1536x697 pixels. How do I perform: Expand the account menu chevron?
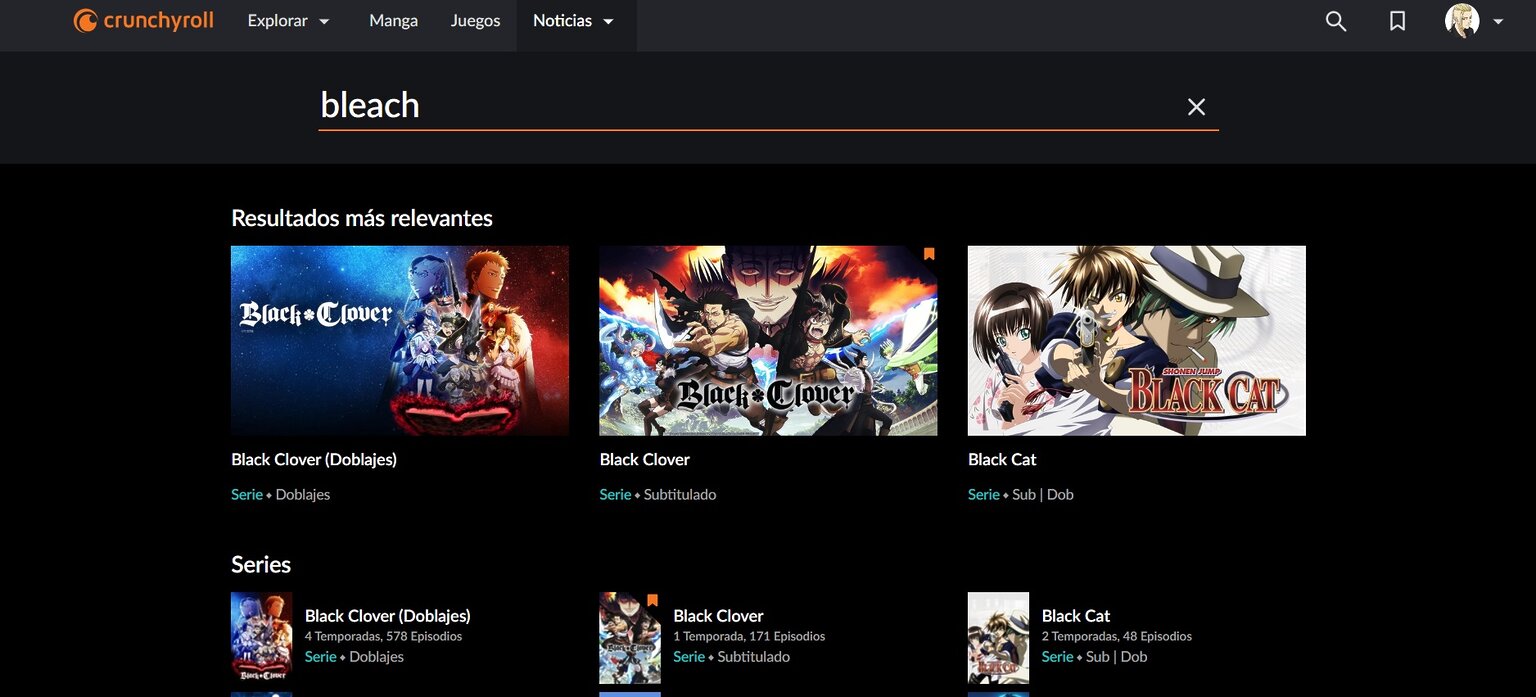pos(1498,22)
